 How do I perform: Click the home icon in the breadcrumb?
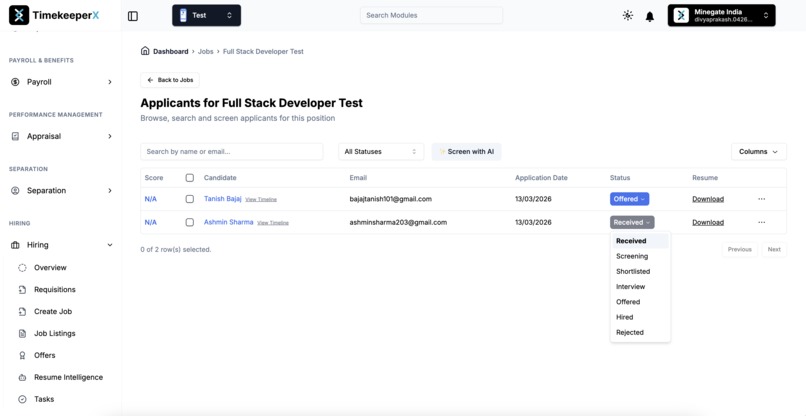pyautogui.click(x=145, y=51)
